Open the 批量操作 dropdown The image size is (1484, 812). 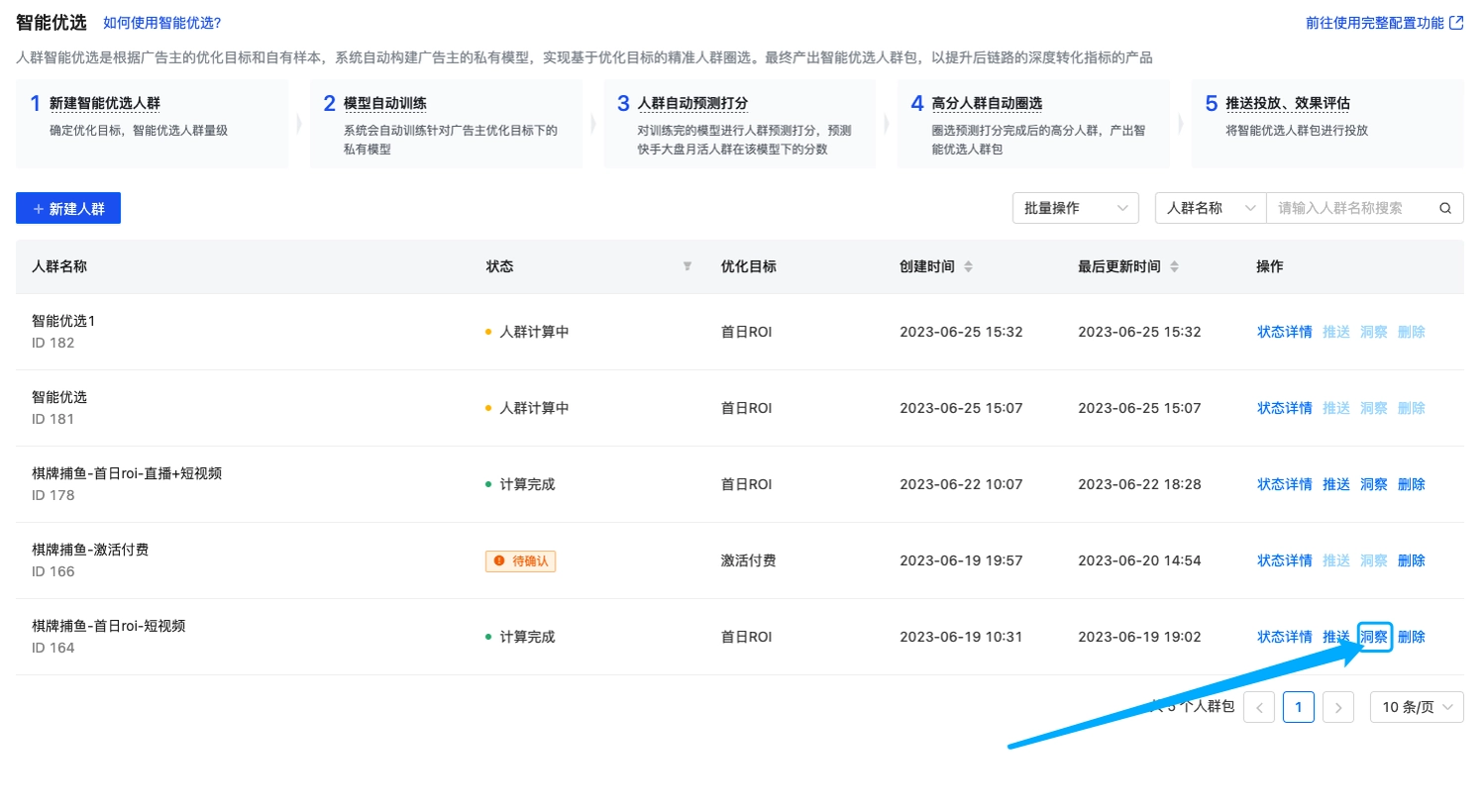pyautogui.click(x=1075, y=208)
